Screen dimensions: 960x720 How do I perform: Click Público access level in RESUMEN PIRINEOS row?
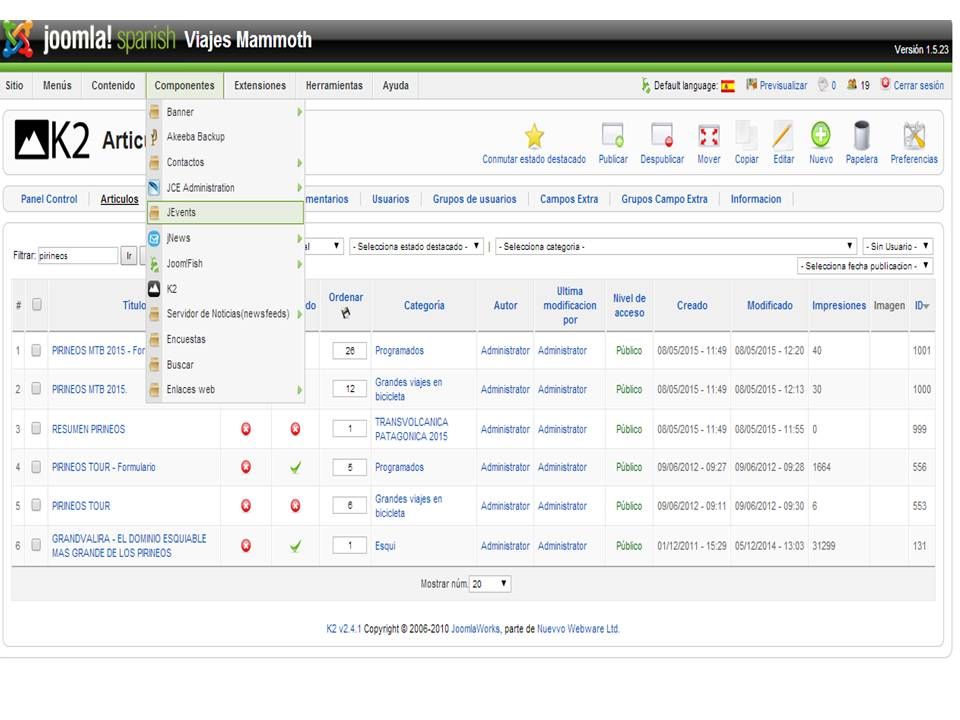(629, 429)
